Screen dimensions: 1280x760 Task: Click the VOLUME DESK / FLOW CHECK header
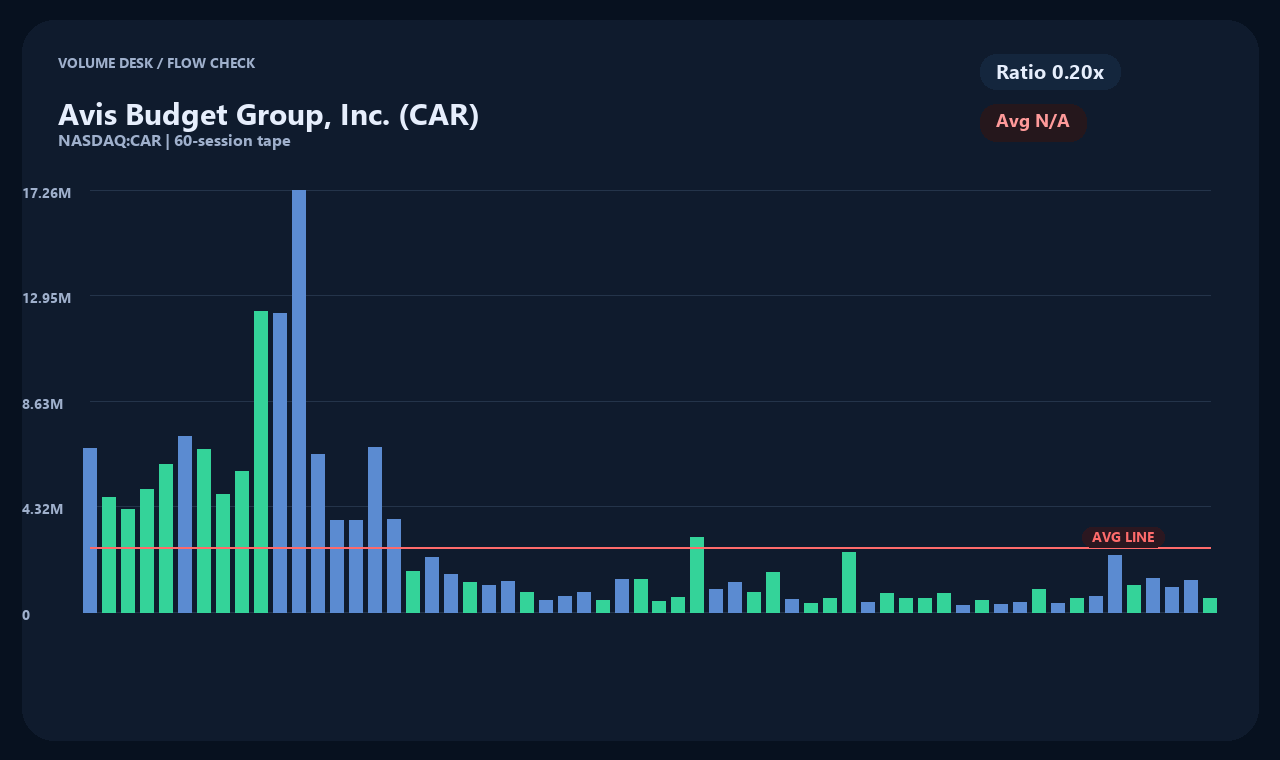156,63
